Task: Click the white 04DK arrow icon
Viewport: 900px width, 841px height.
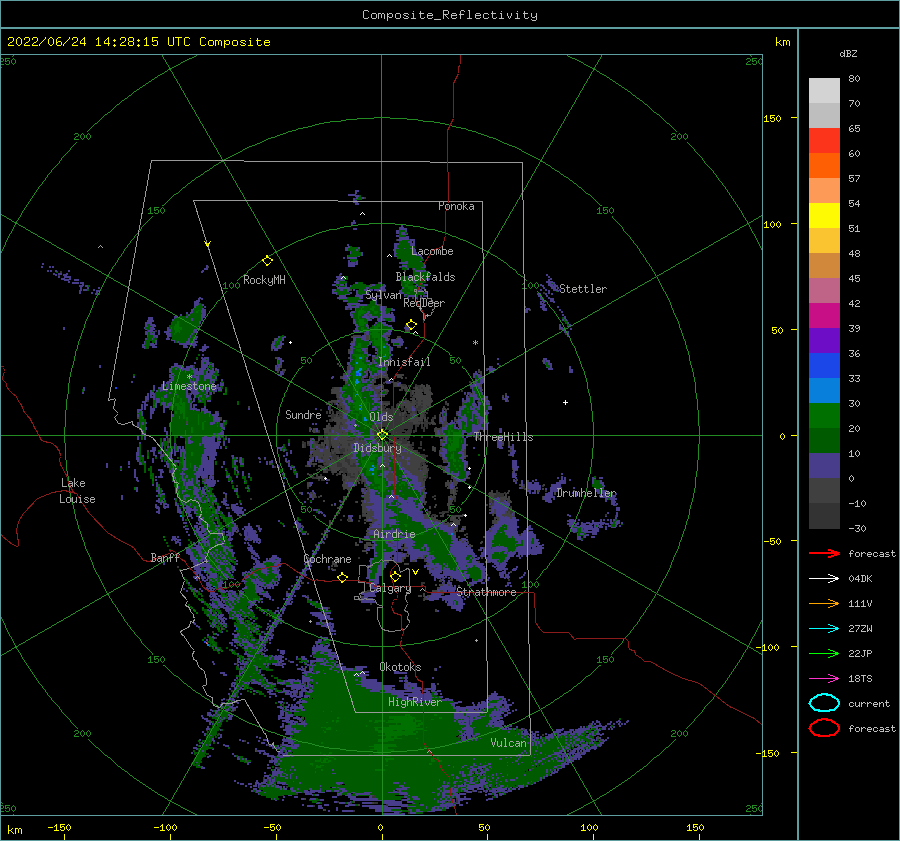Action: click(x=824, y=579)
